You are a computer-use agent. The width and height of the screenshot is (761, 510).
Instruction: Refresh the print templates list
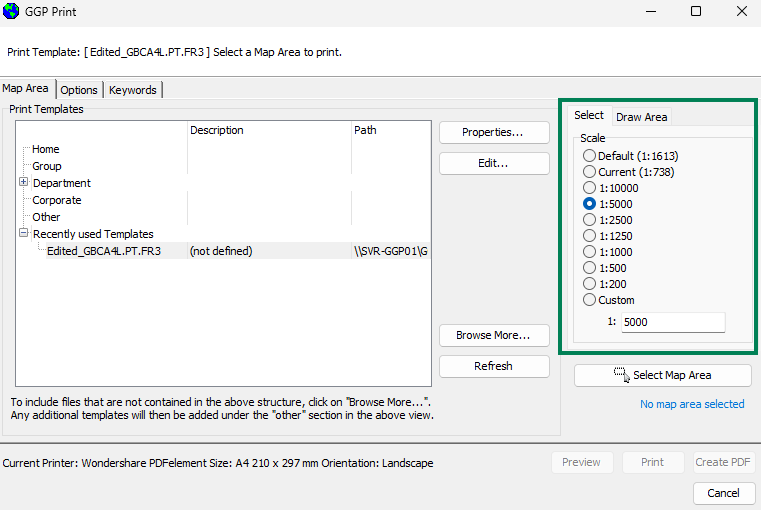click(494, 366)
